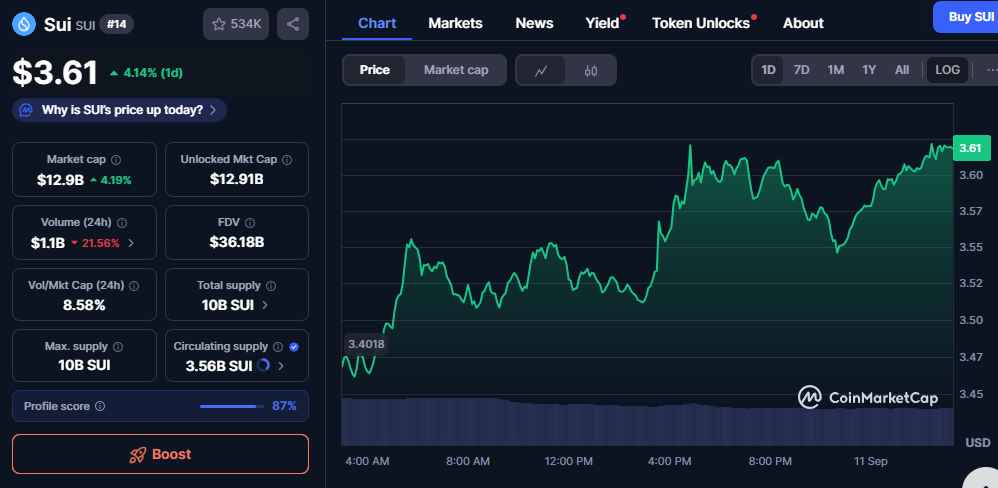Click the info icon next to FDV
The height and width of the screenshot is (488, 998).
[x=250, y=223]
